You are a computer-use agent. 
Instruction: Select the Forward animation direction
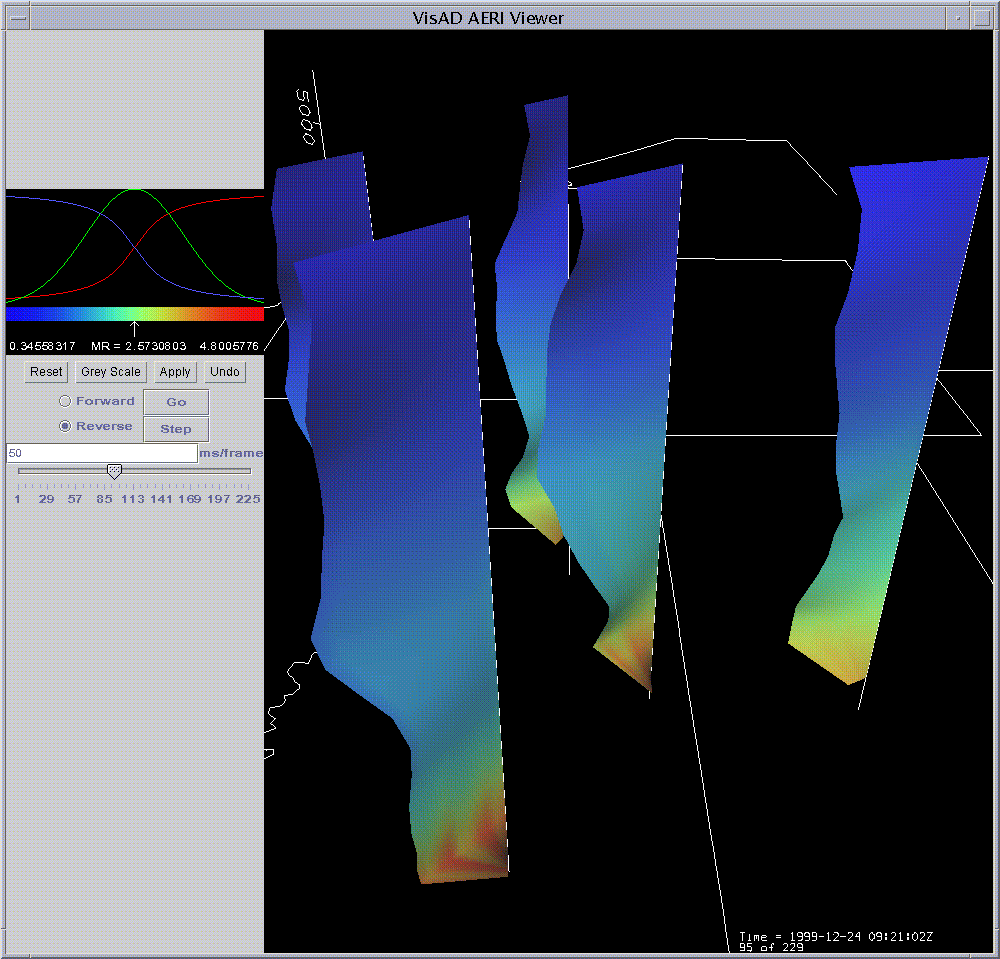tap(66, 402)
